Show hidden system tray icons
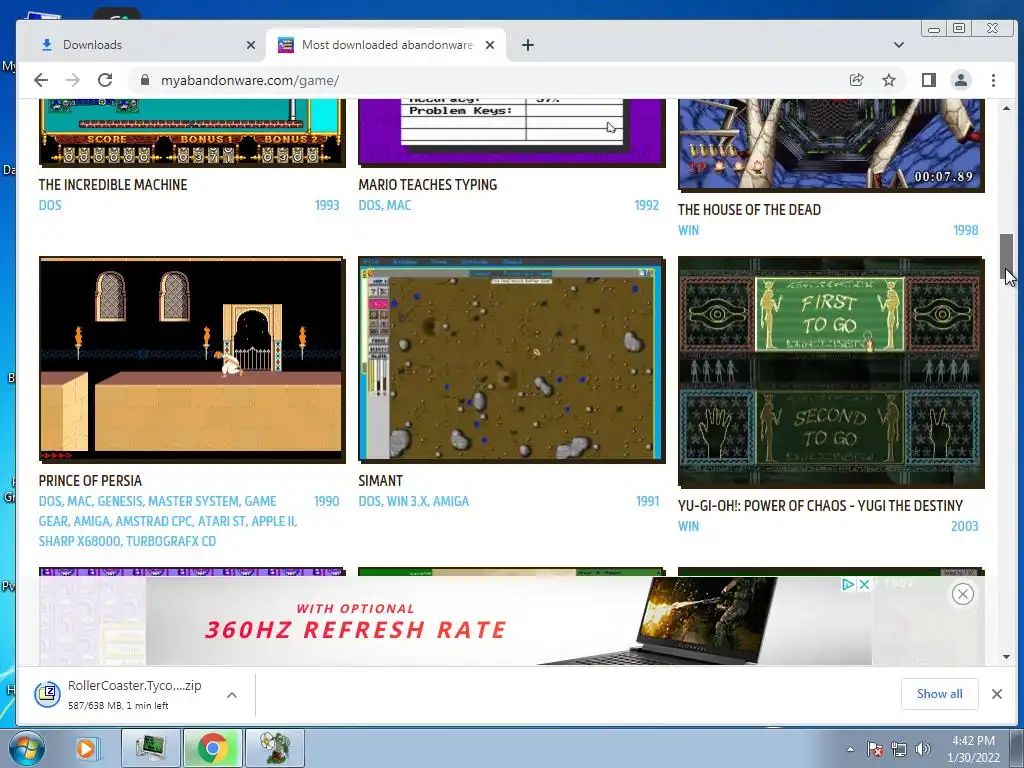Screen dimensions: 1024x768 coord(850,749)
